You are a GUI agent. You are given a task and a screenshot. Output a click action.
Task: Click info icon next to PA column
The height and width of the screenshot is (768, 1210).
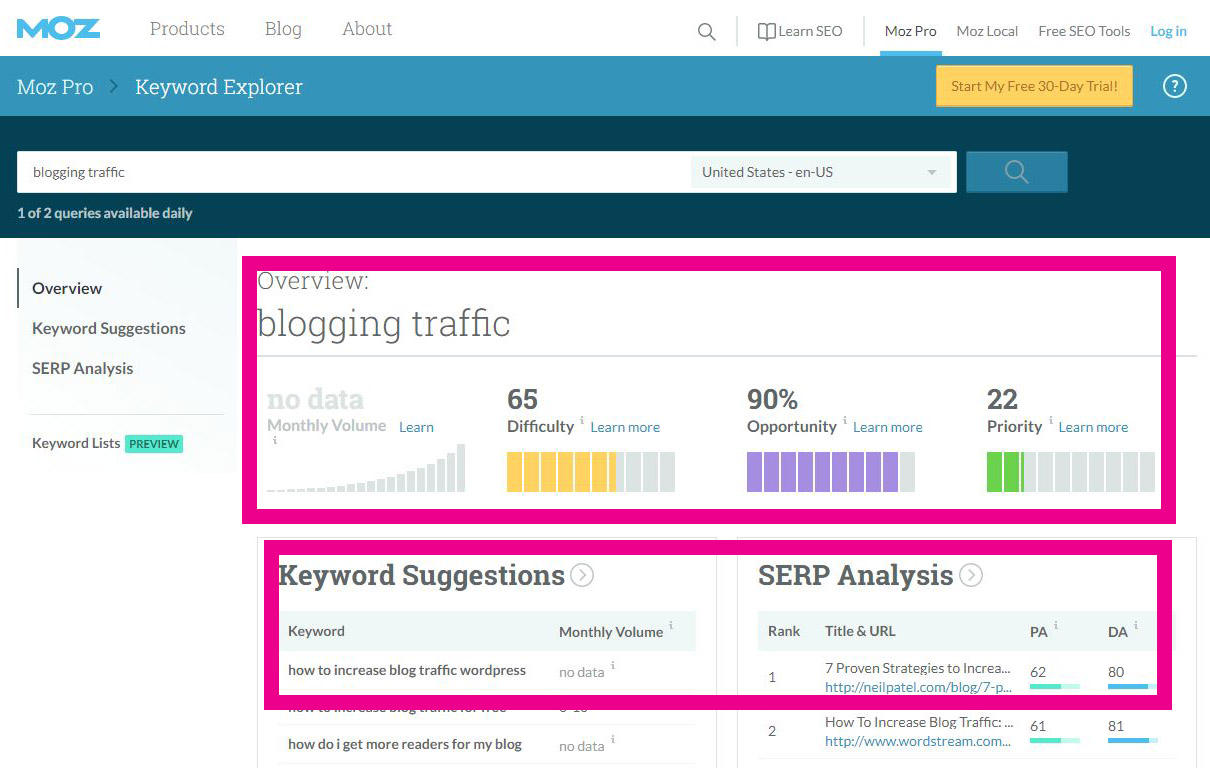1056,626
